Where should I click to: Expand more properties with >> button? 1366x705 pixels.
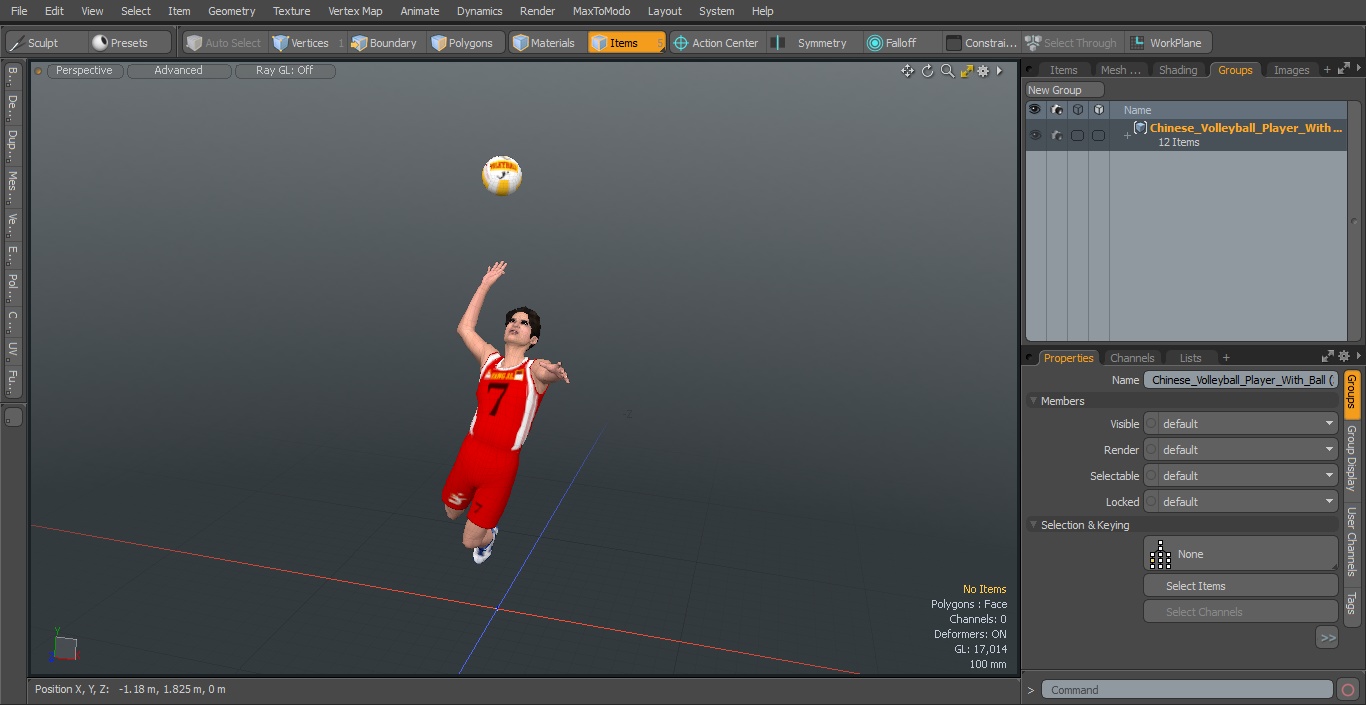[x=1327, y=637]
